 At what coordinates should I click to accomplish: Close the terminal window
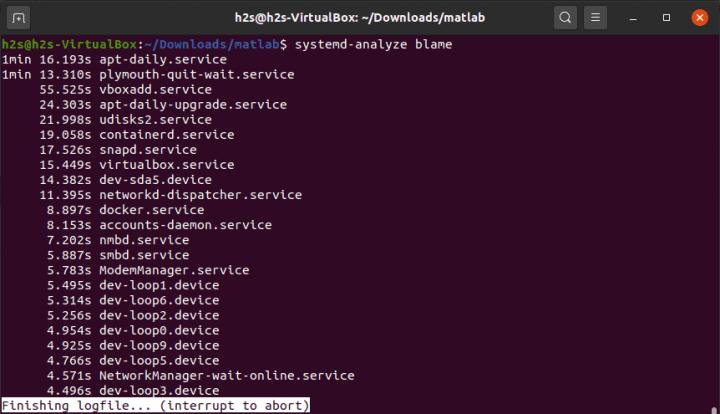tap(698, 17)
